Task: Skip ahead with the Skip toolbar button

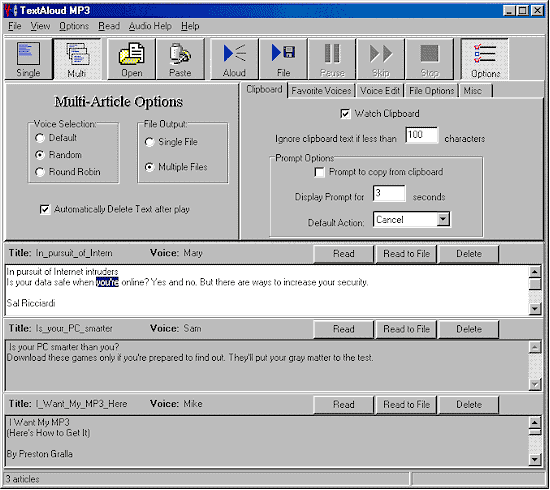Action: (381, 59)
